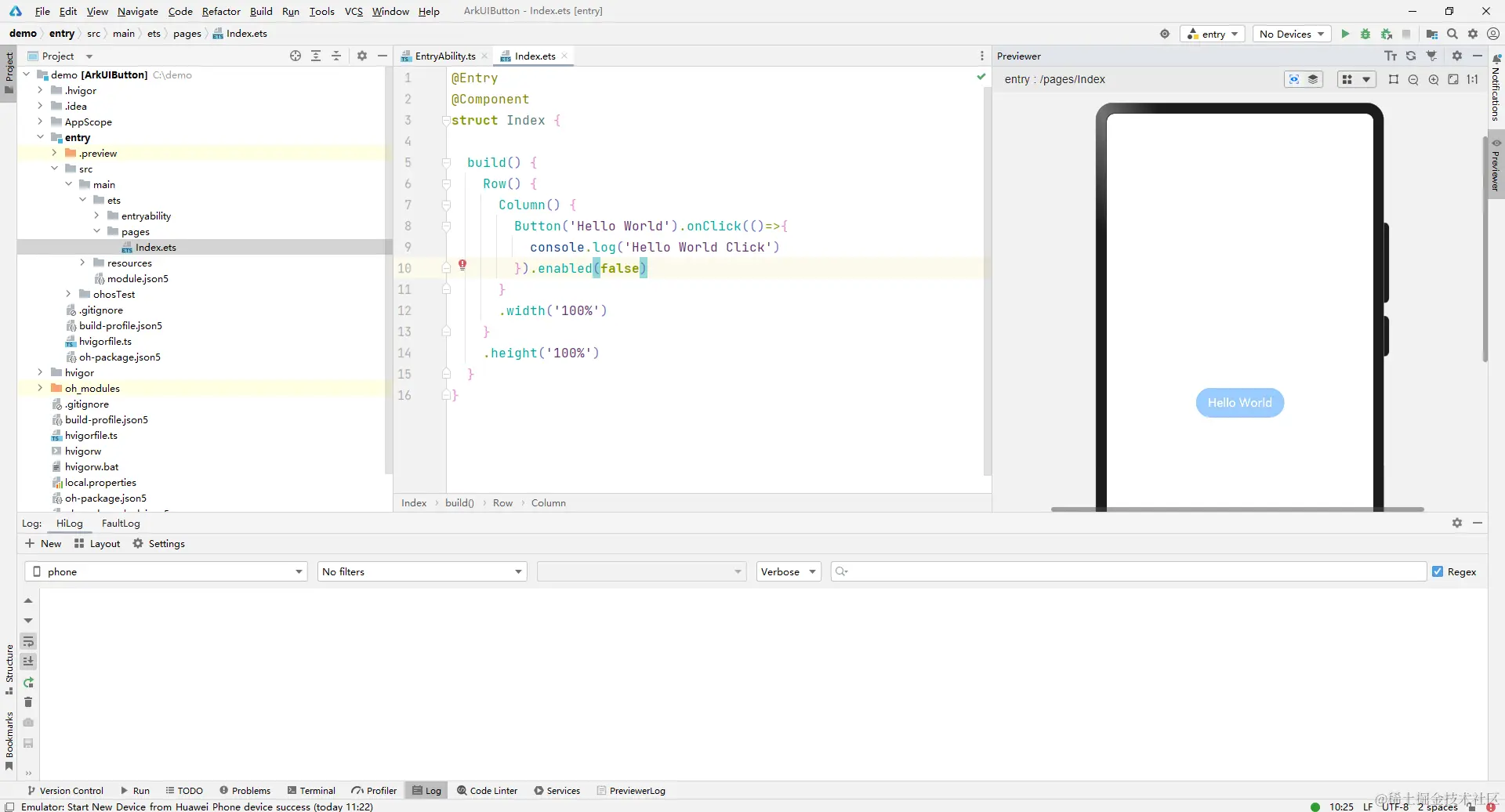Zoom in the preview device

point(1434,79)
